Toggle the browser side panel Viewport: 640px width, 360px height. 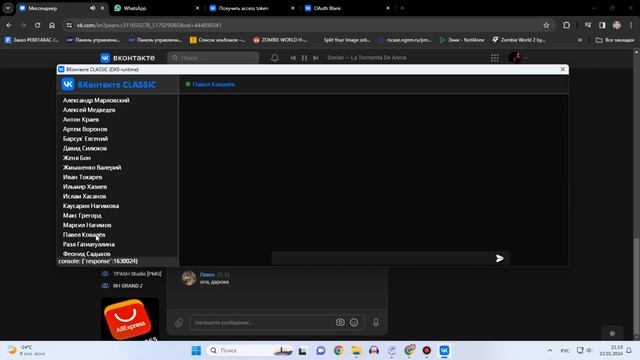(602, 25)
